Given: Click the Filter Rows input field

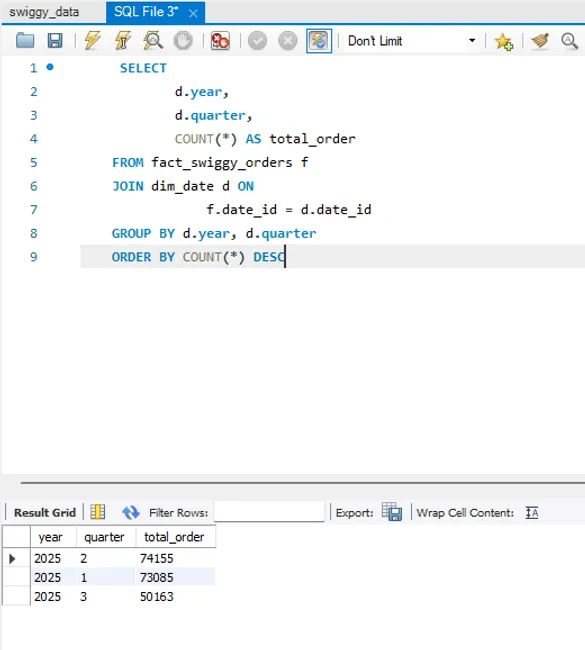Looking at the screenshot, I should pyautogui.click(x=269, y=512).
